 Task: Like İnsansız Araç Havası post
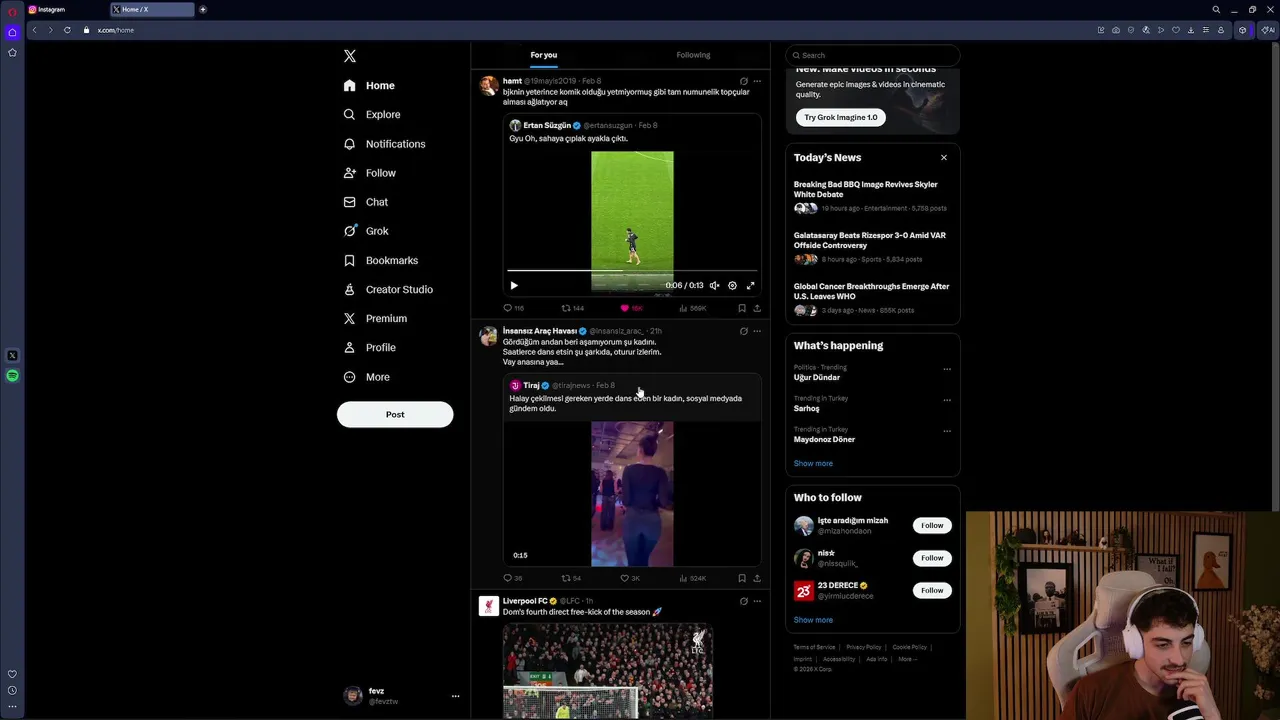(x=630, y=578)
